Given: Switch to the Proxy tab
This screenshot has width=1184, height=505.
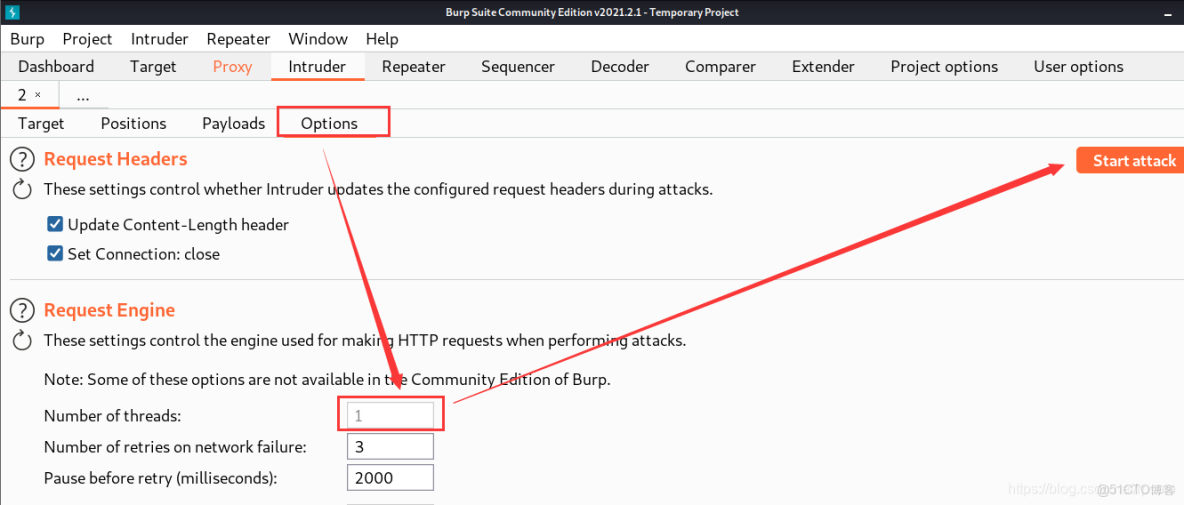Looking at the screenshot, I should (233, 66).
